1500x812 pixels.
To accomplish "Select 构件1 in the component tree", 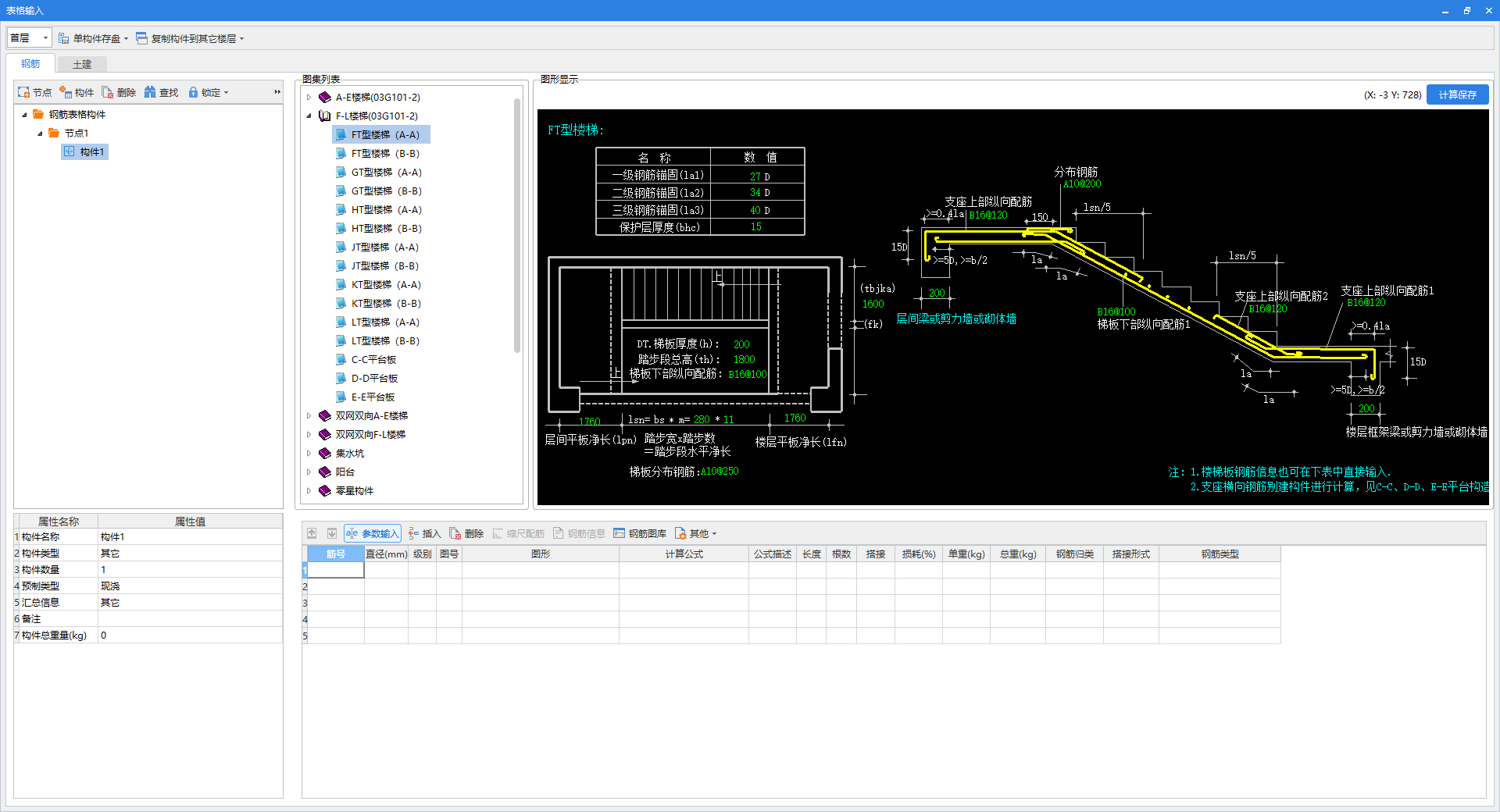I will click(85, 151).
